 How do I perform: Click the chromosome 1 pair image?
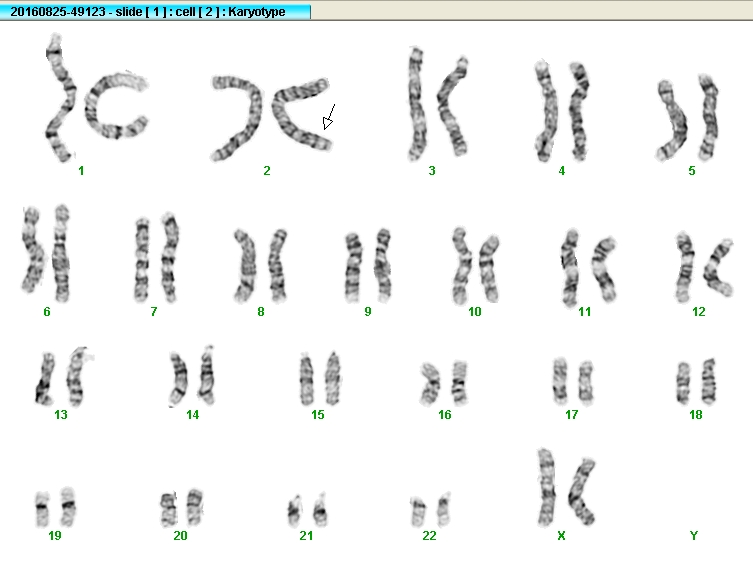tap(97, 97)
